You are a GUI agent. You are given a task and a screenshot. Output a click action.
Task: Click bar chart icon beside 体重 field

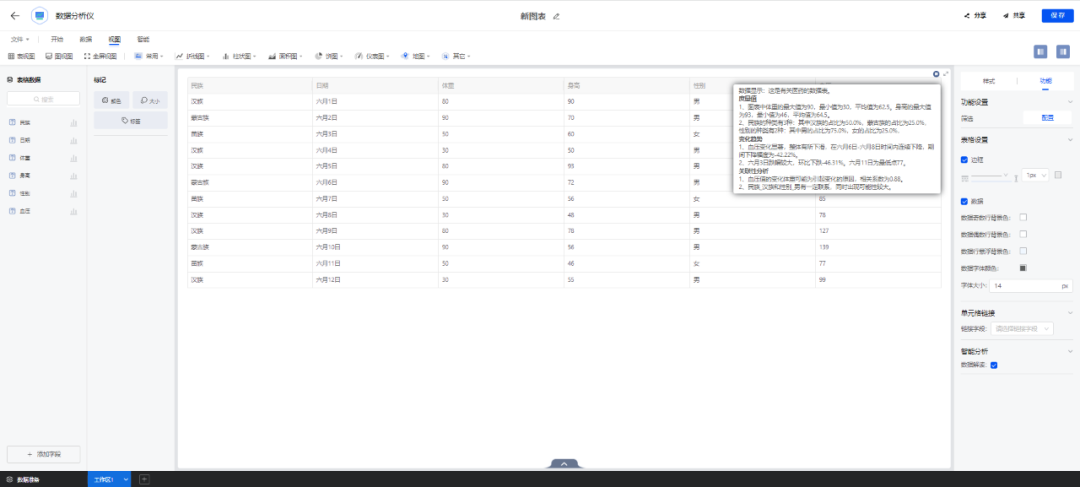pos(73,158)
